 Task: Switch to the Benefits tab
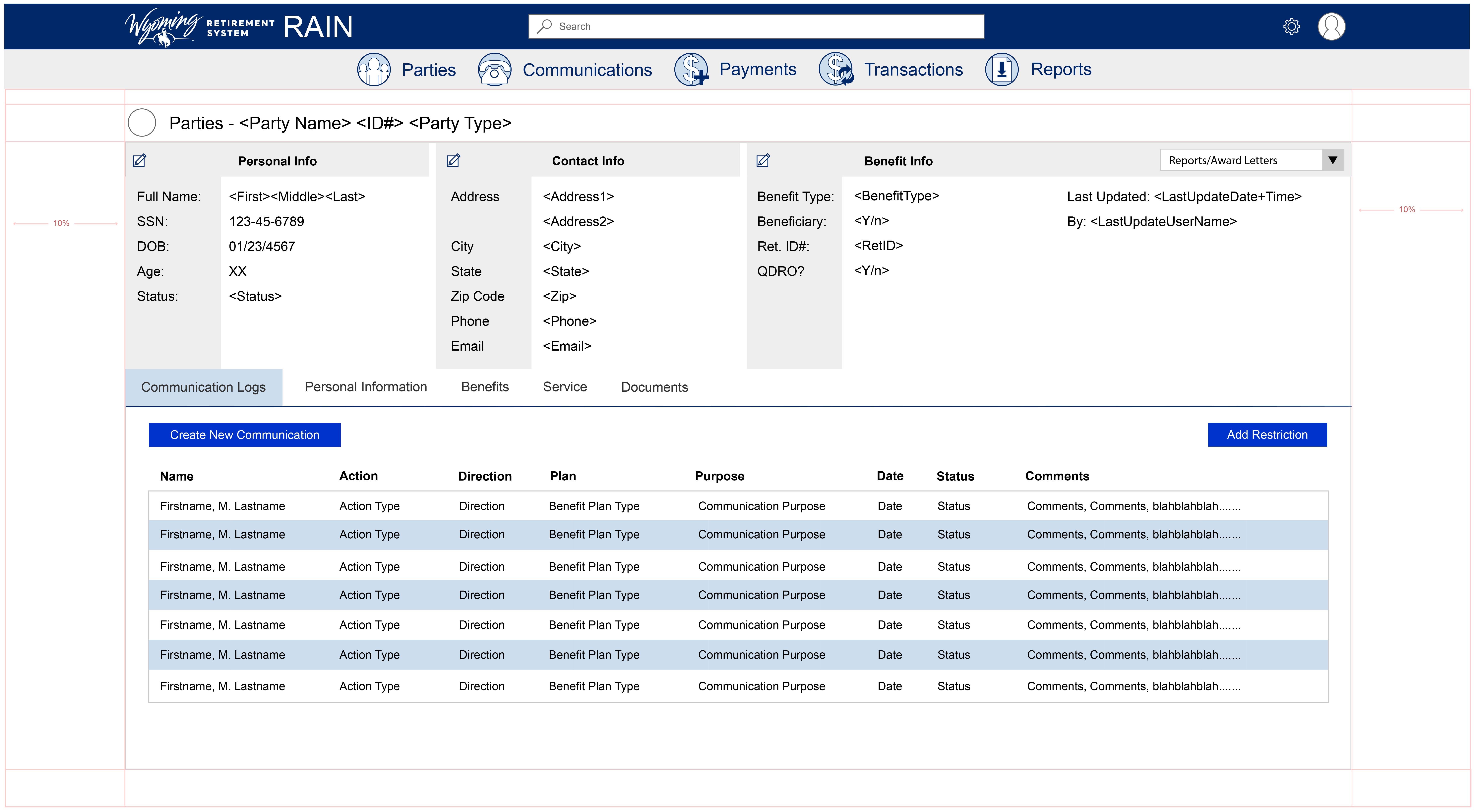coord(485,387)
